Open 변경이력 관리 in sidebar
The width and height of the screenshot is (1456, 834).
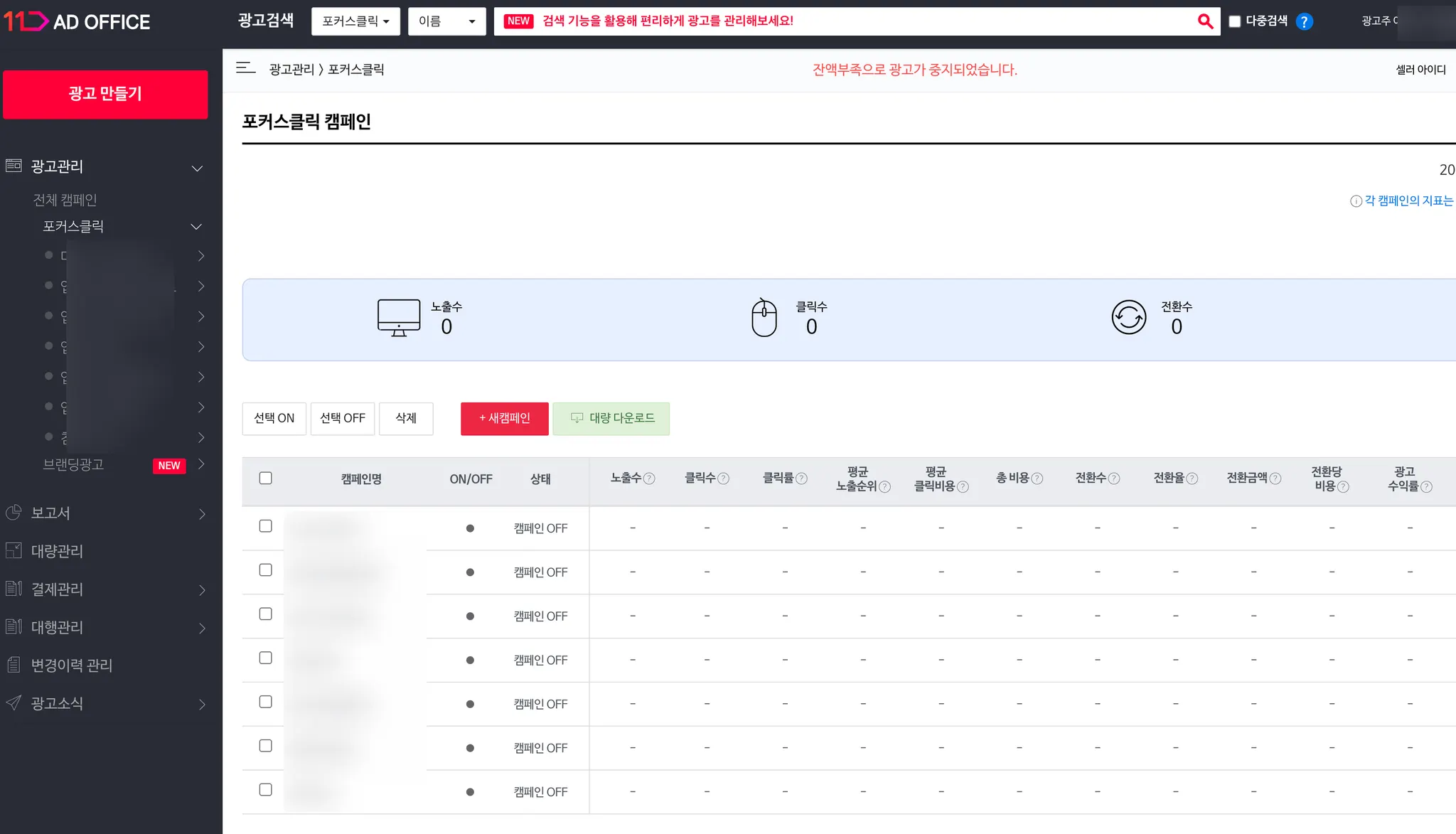pos(72,665)
